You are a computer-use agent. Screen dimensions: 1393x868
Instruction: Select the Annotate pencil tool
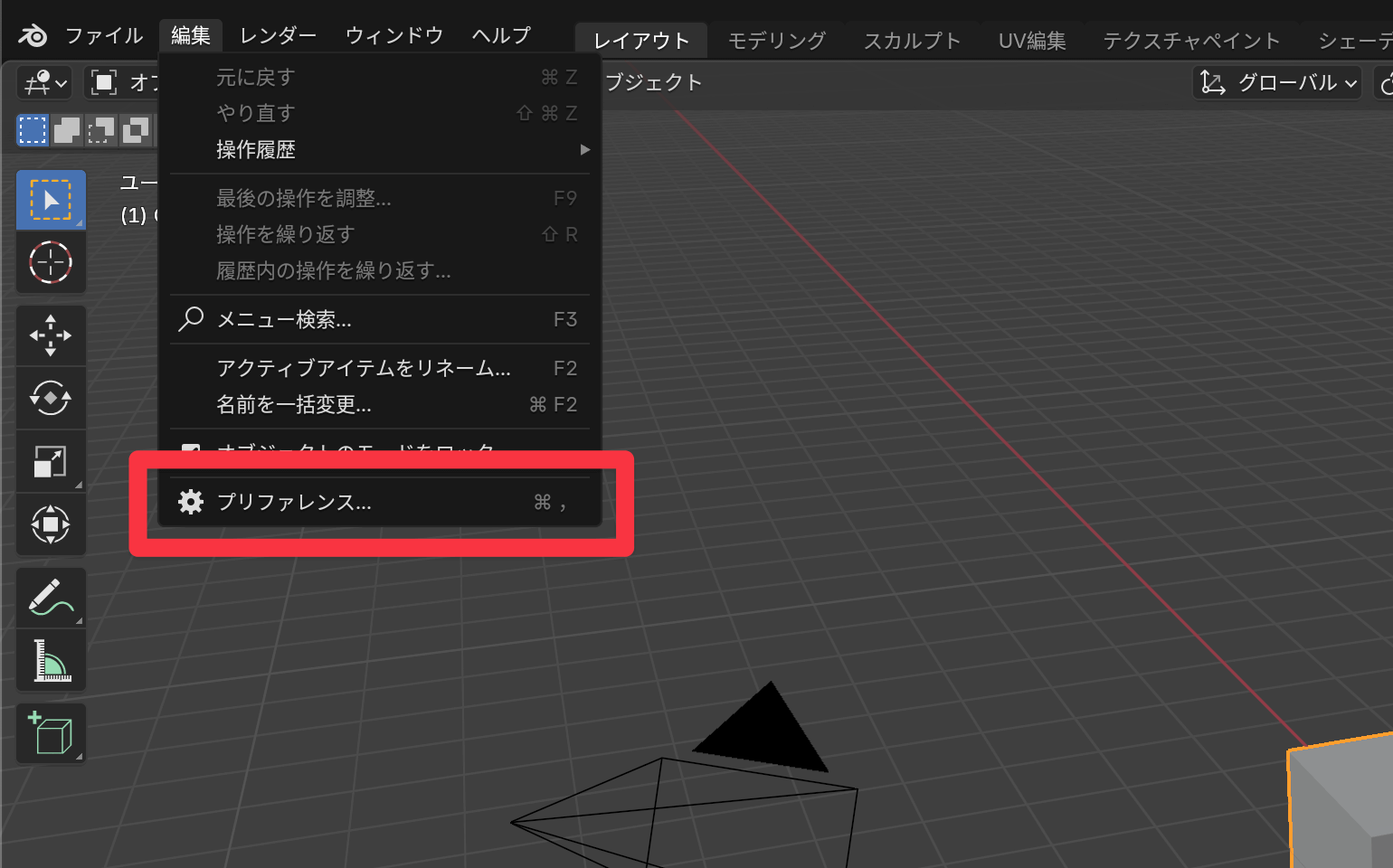pyautogui.click(x=51, y=598)
